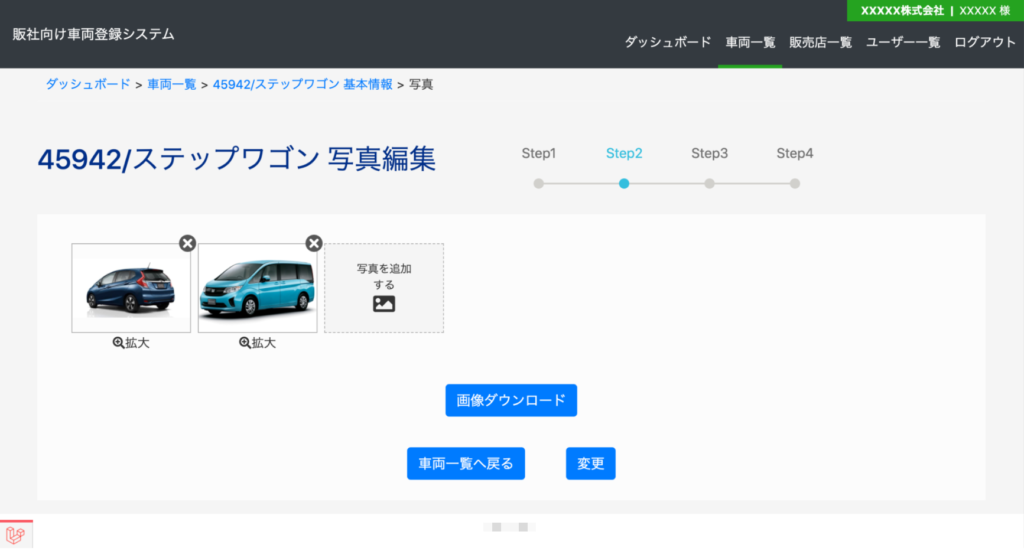Click the active Step2 progress dot
This screenshot has width=1024, height=551.
click(624, 183)
